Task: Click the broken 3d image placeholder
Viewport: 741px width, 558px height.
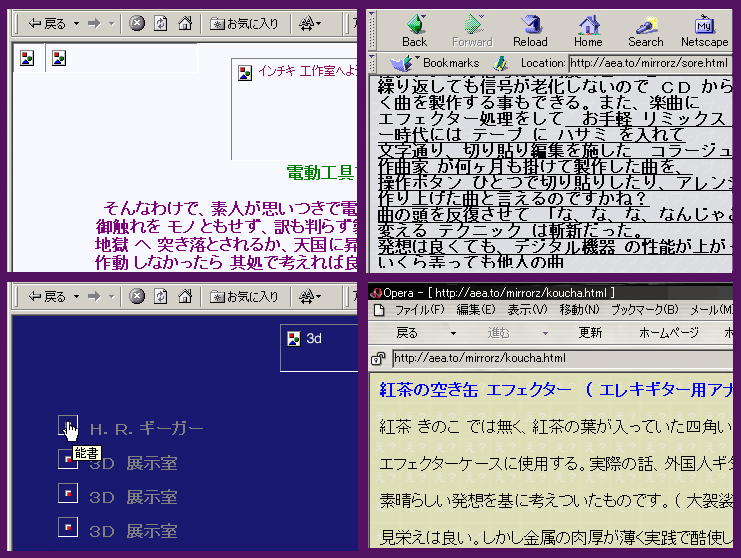Action: pyautogui.click(x=293, y=339)
